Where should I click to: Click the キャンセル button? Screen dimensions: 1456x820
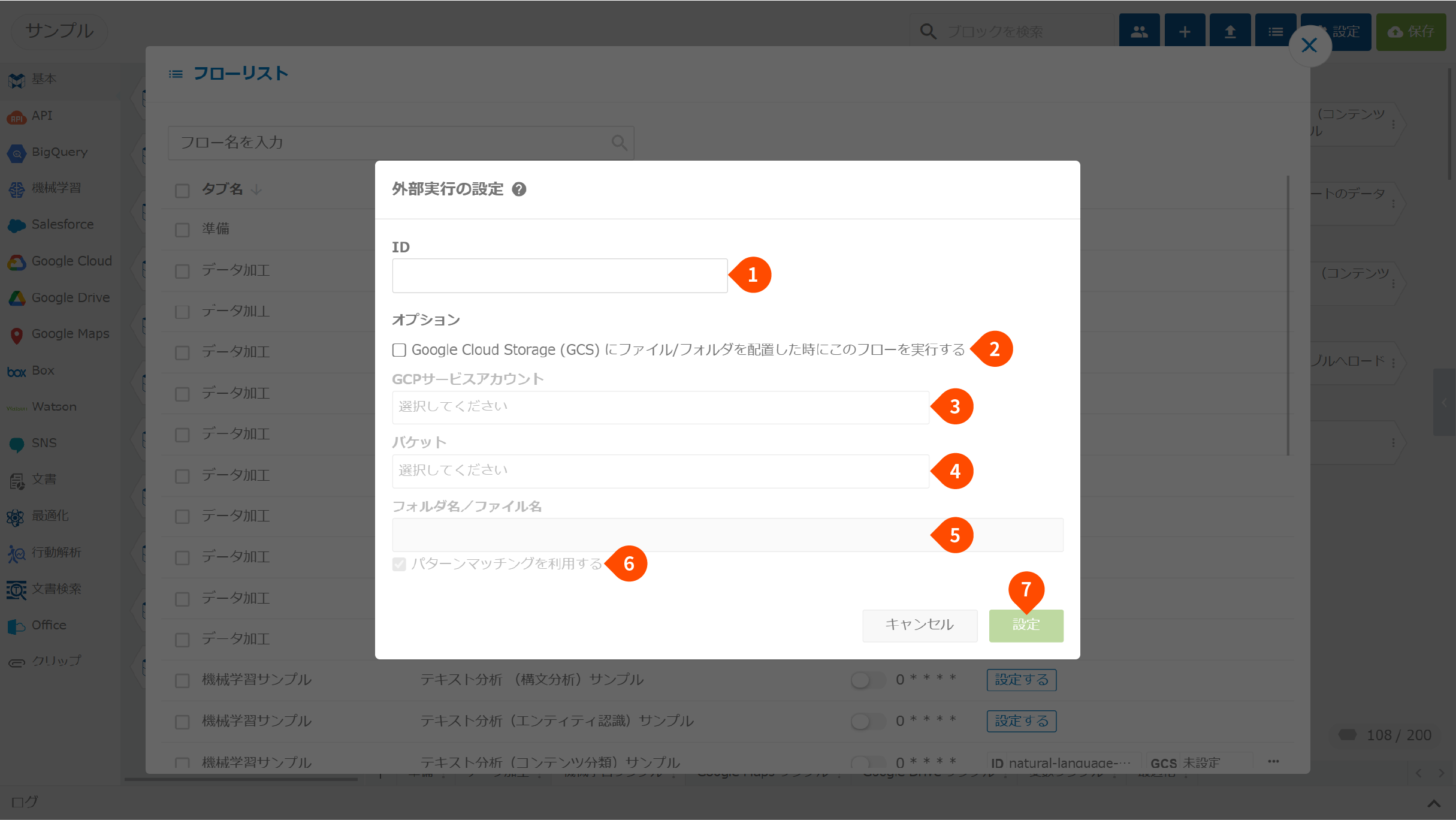(x=920, y=625)
